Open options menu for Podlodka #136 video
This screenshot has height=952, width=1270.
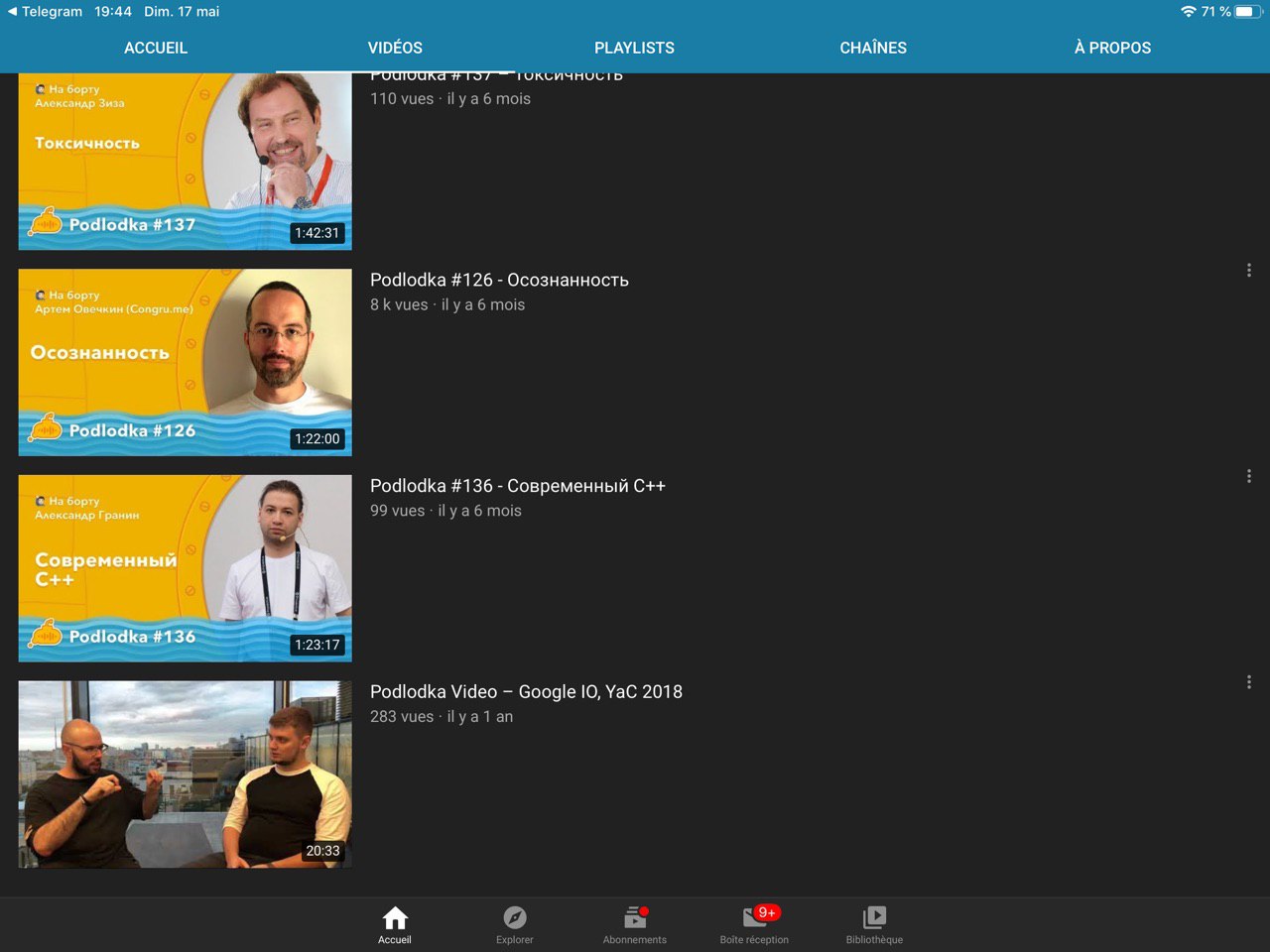click(1248, 476)
